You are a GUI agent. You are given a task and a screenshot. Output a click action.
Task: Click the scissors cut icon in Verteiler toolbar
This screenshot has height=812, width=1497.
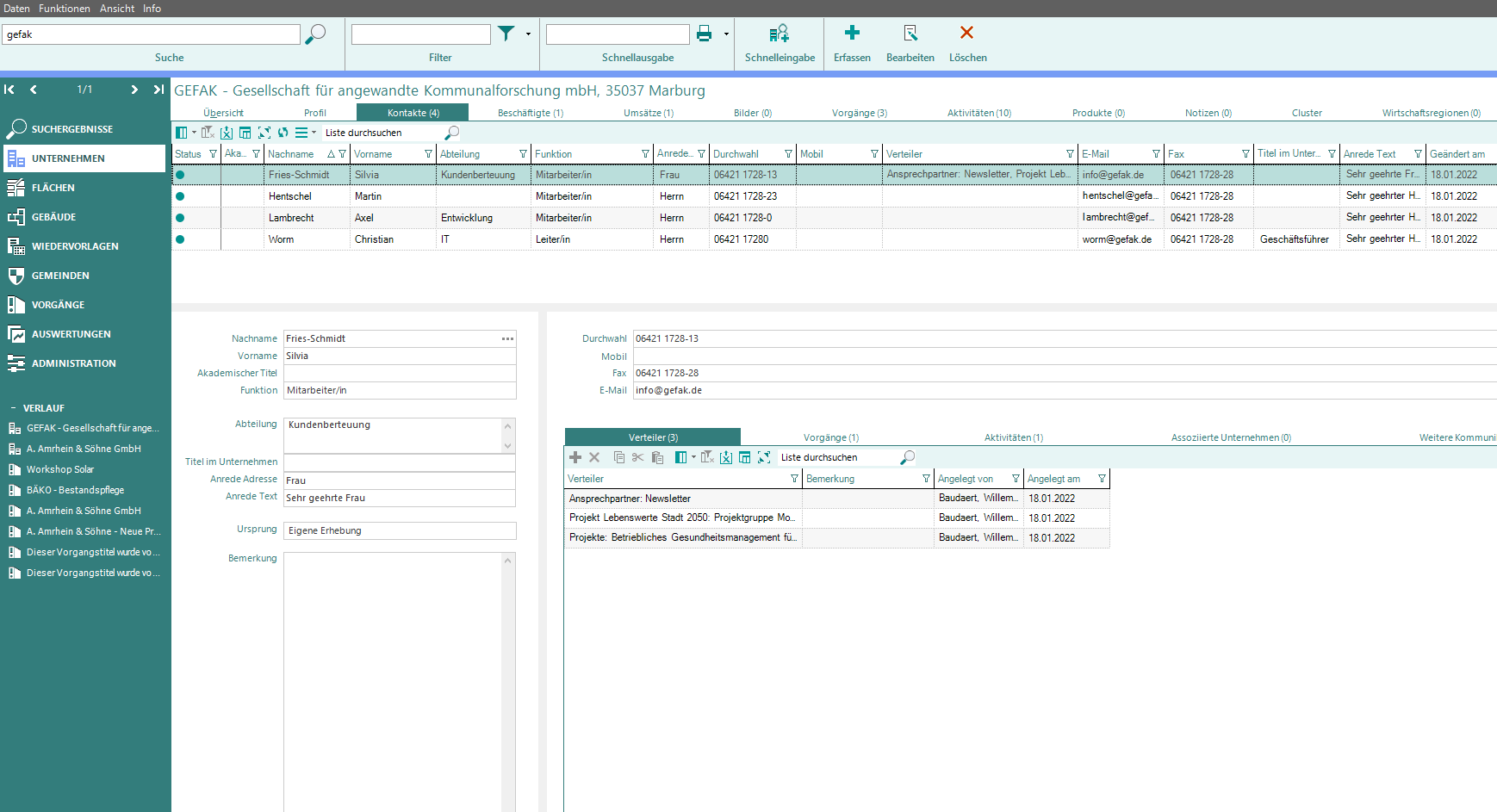(x=637, y=457)
